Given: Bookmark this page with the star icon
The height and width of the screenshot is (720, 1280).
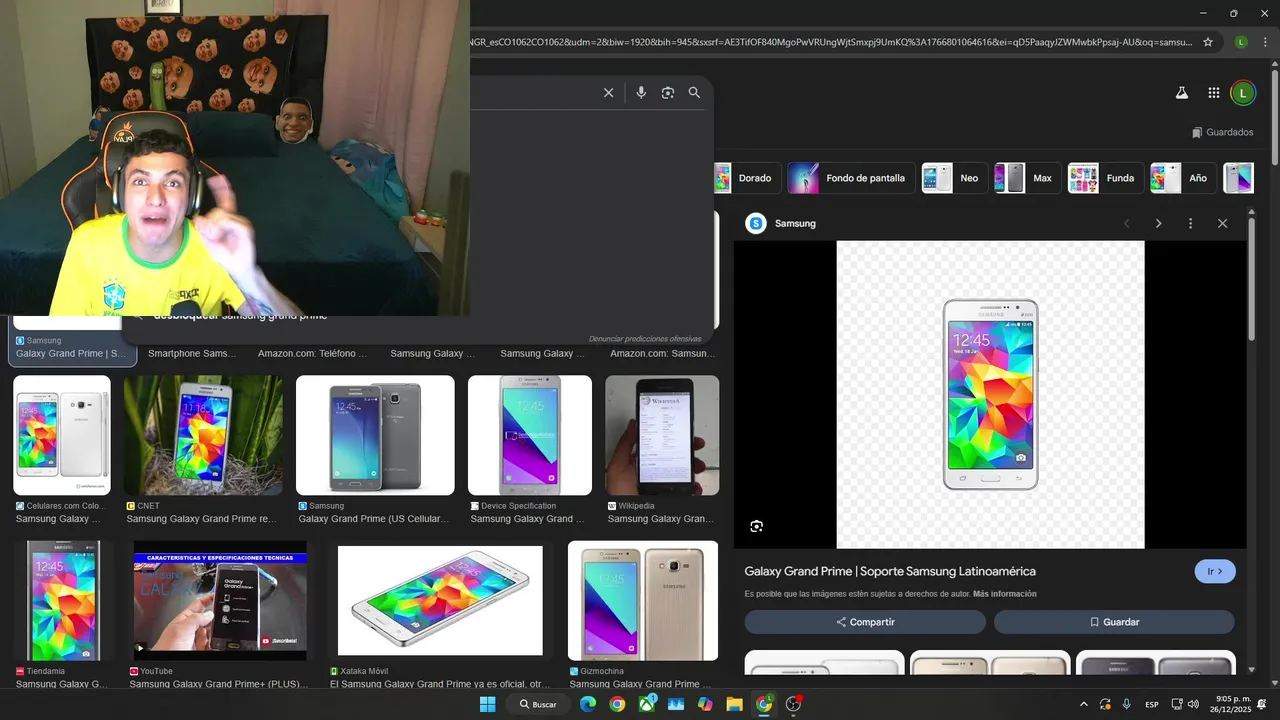Looking at the screenshot, I should (1208, 42).
